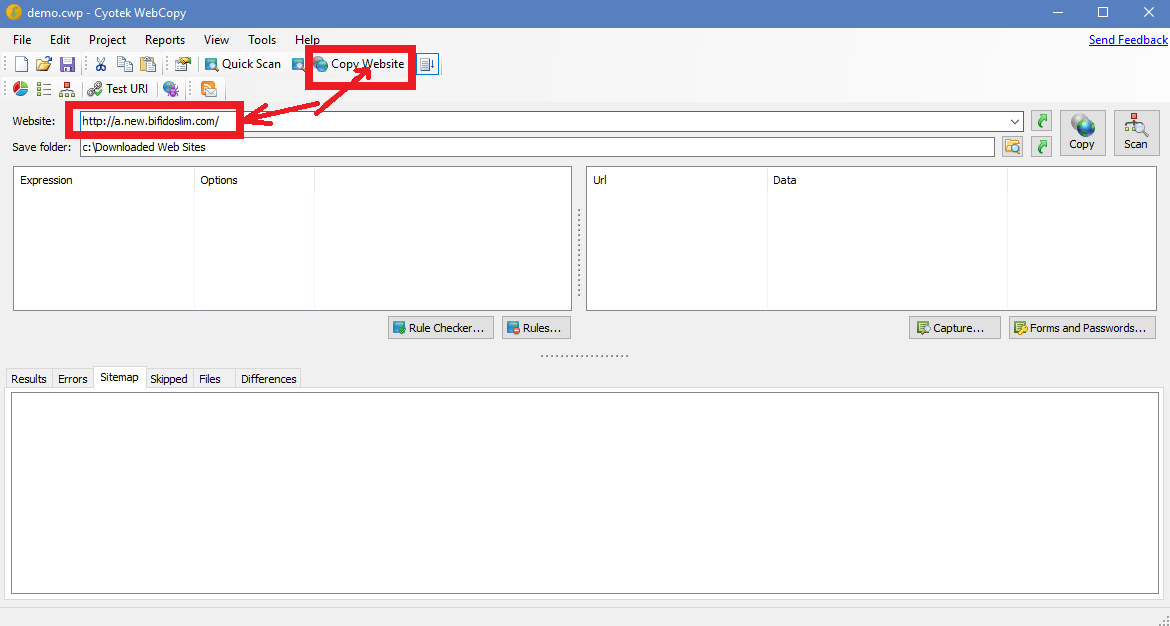
Task: Open the Rule Checker dialog
Action: point(441,328)
